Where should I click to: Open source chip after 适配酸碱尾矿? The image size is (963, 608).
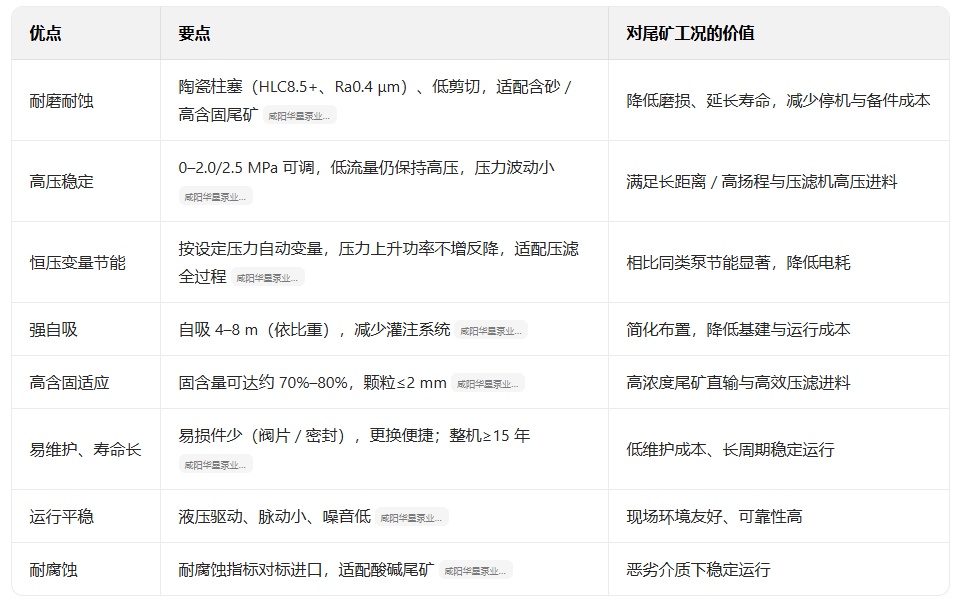(x=475, y=571)
